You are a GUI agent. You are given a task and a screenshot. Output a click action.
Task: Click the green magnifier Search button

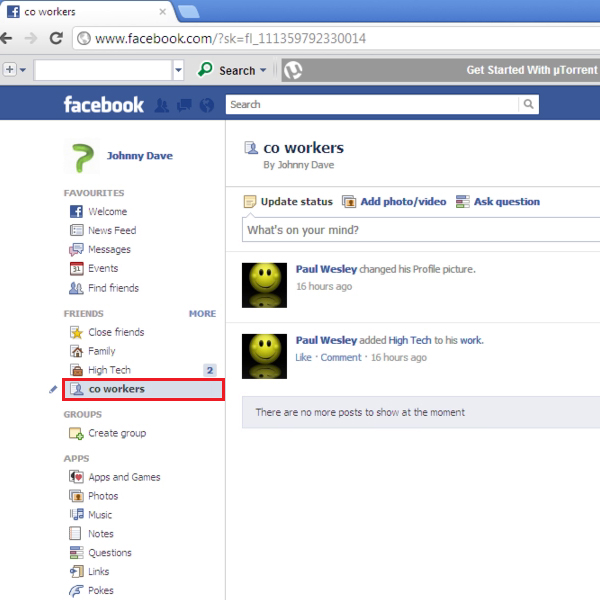[x=226, y=70]
